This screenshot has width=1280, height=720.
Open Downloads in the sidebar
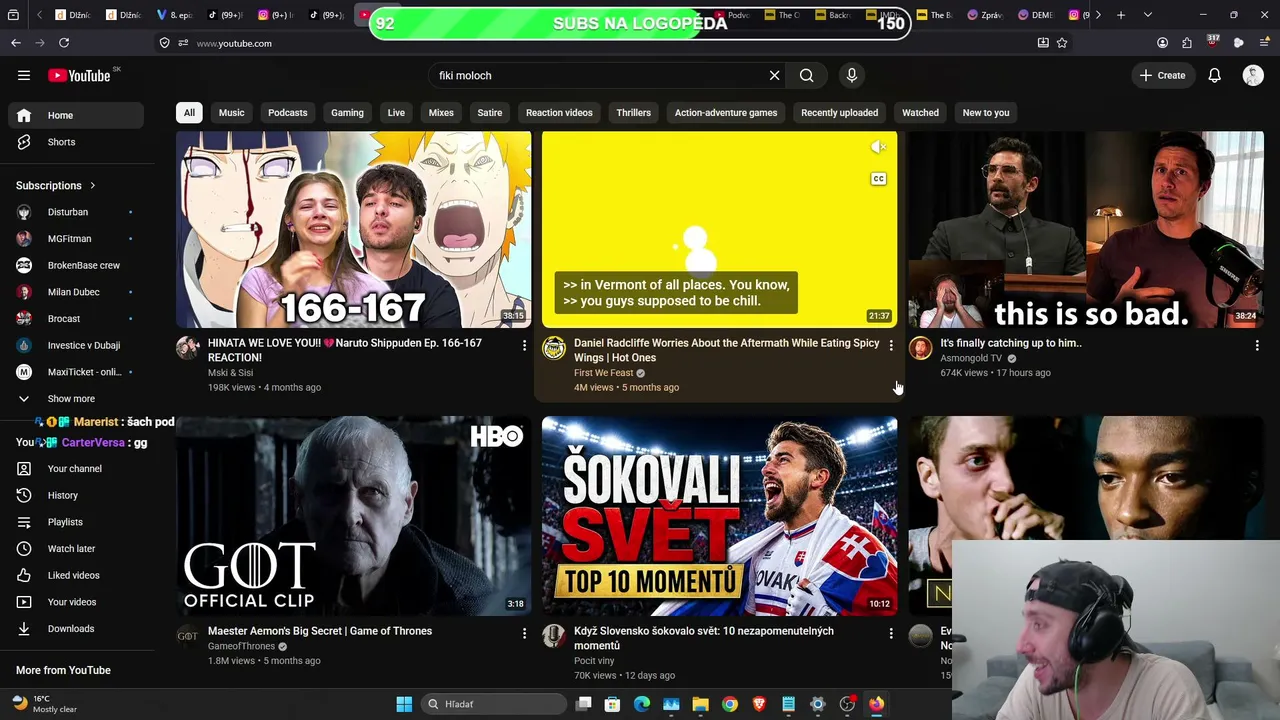(x=76, y=629)
